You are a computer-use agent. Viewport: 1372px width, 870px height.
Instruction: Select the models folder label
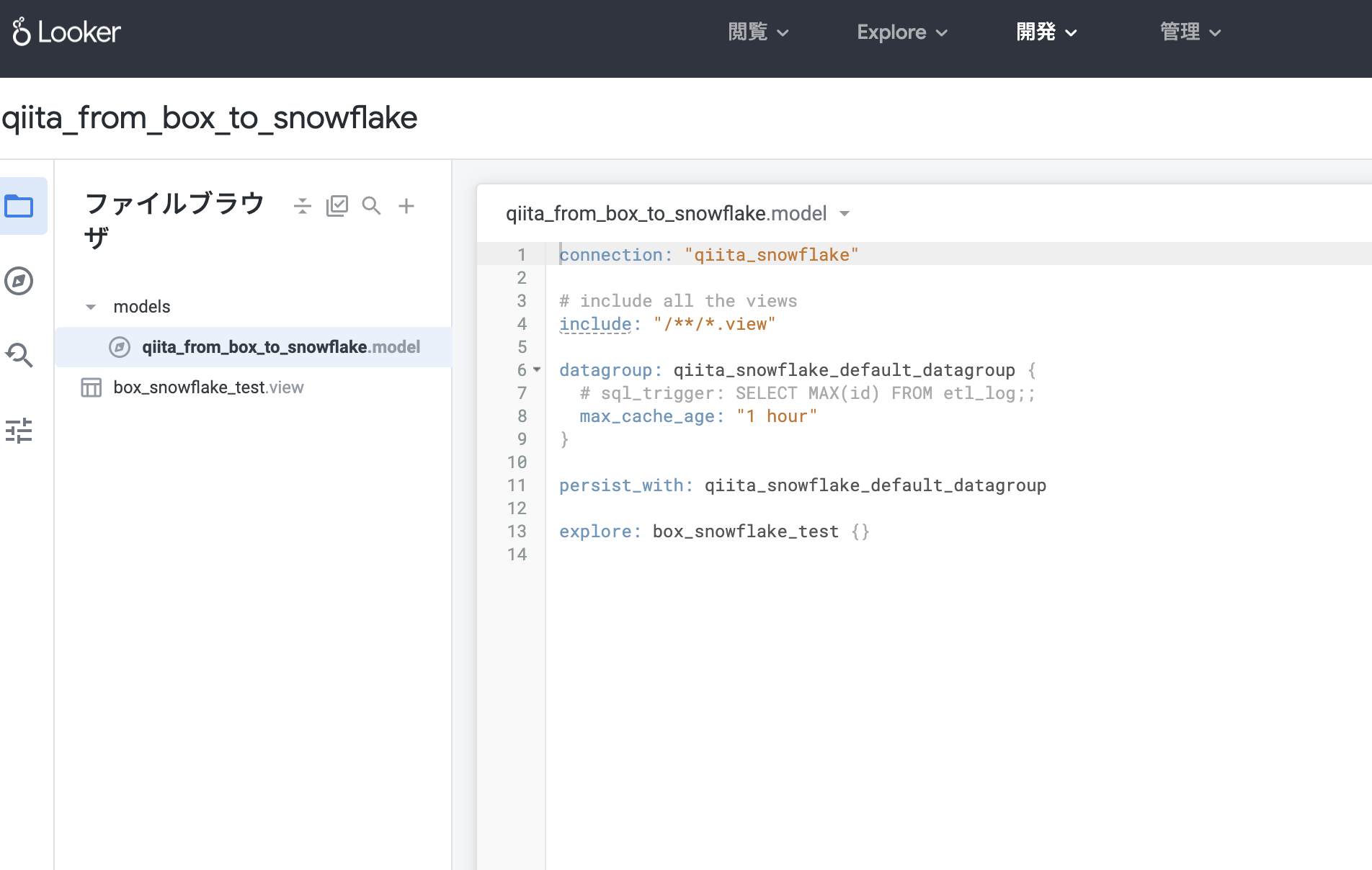[142, 307]
